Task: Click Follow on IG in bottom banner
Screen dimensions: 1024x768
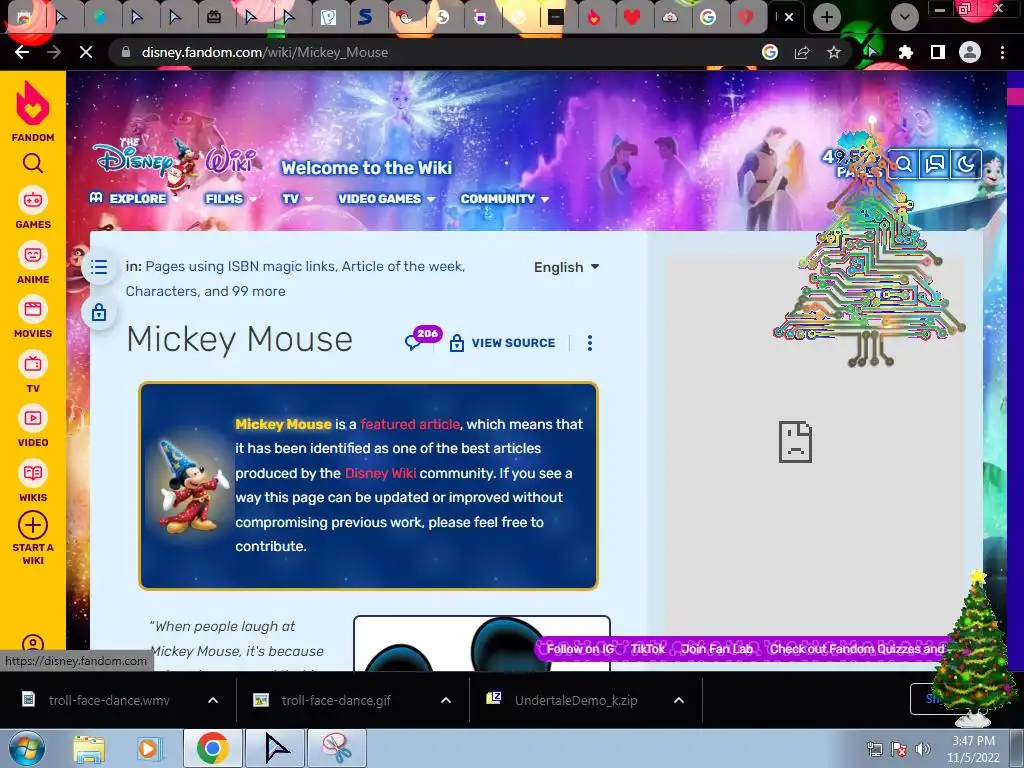Action: coord(580,648)
